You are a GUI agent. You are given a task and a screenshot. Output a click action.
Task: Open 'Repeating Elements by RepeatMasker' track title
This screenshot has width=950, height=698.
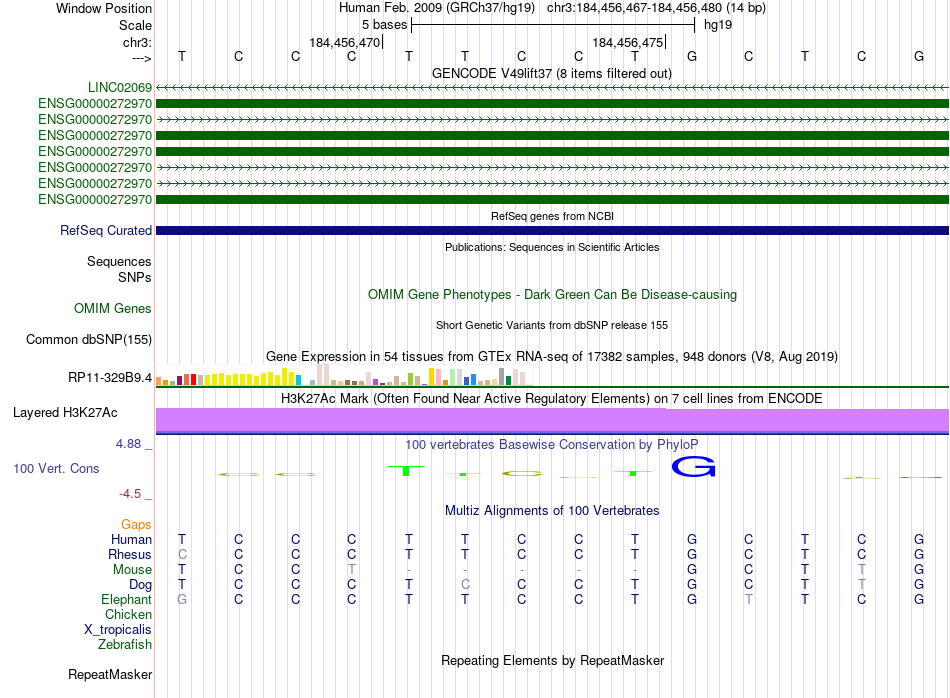click(552, 660)
